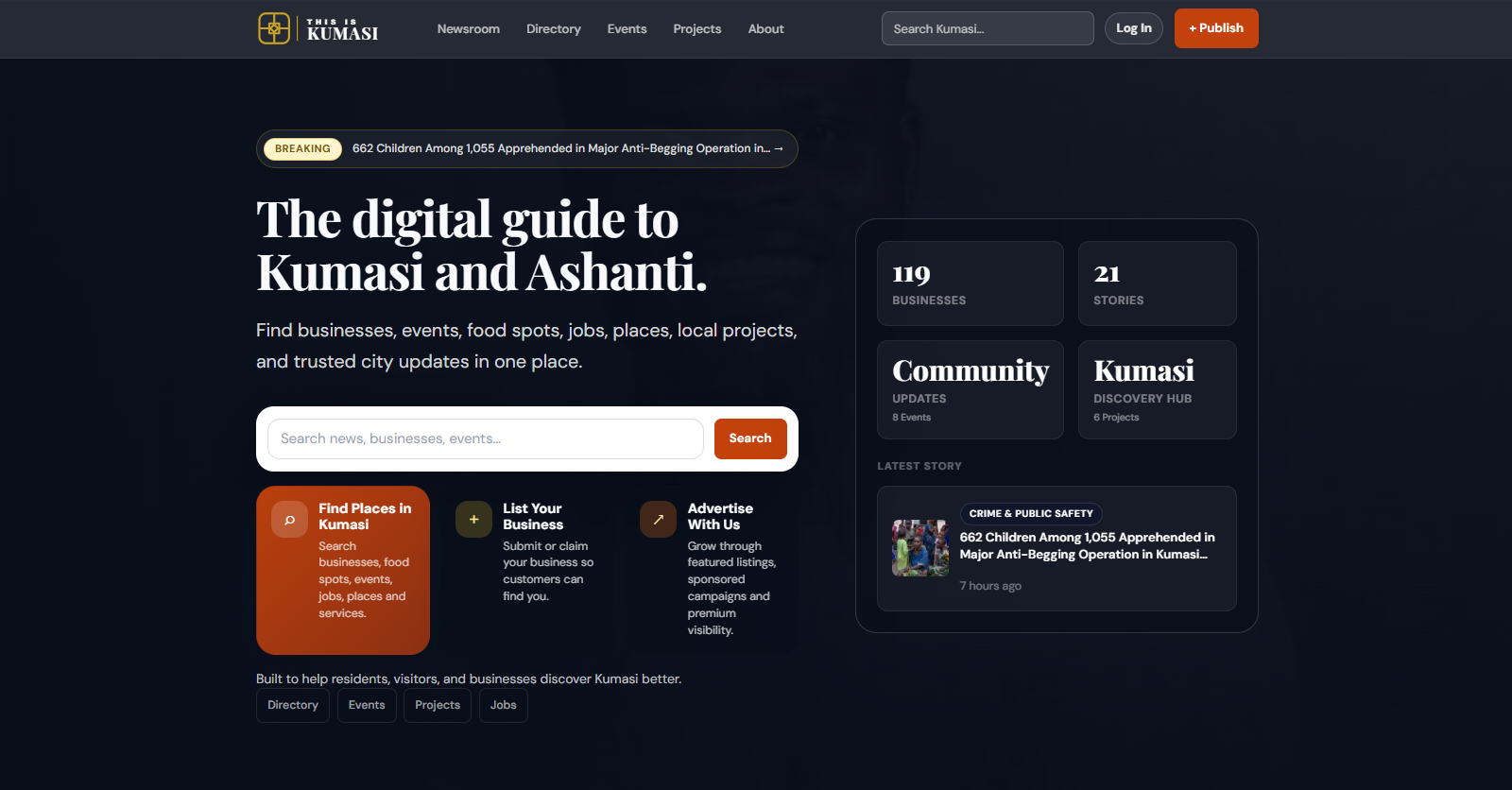The width and height of the screenshot is (1512, 790).
Task: Click the + Publish button
Action: coord(1216,28)
